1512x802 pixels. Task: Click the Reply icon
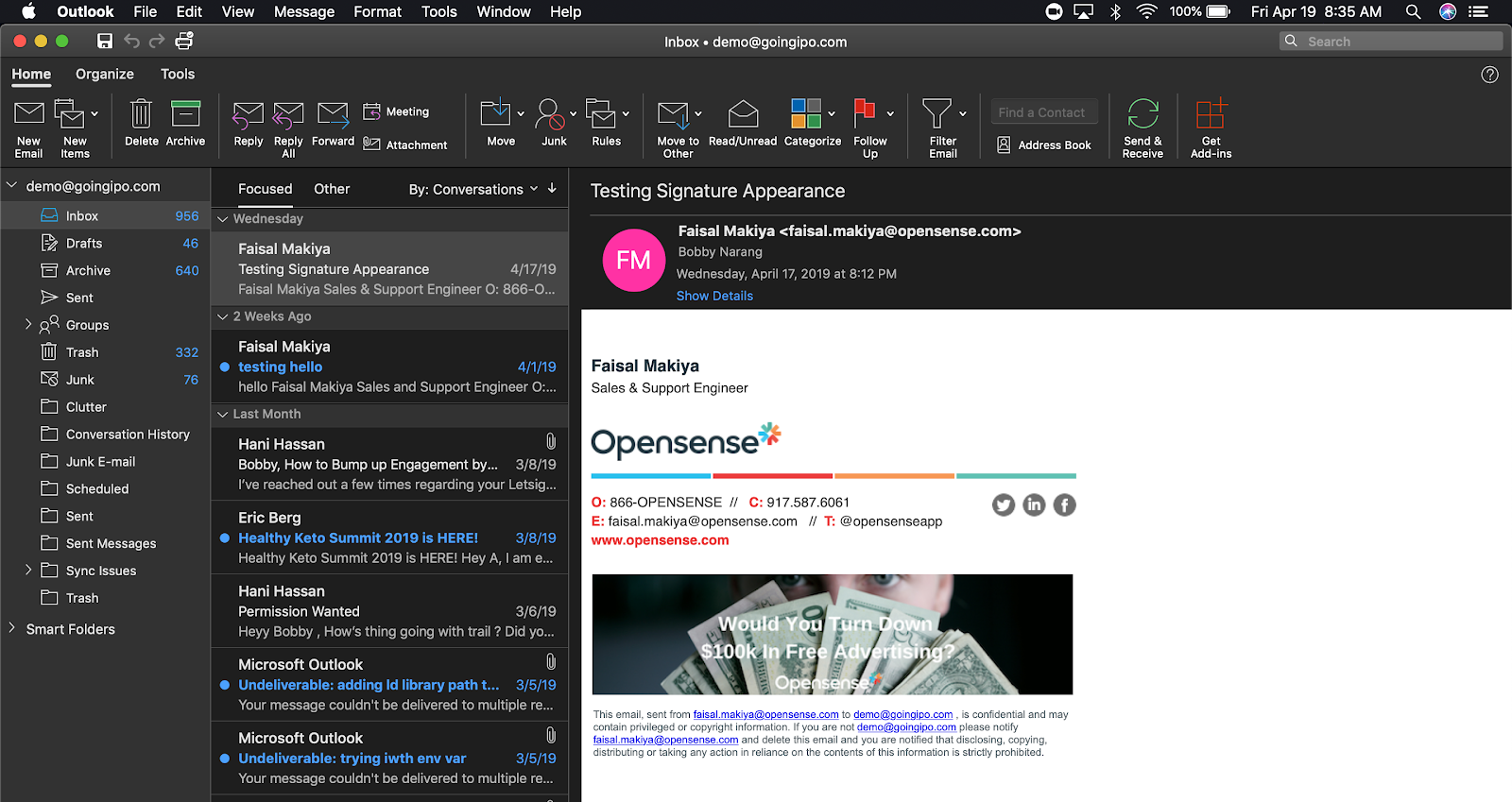click(x=248, y=116)
